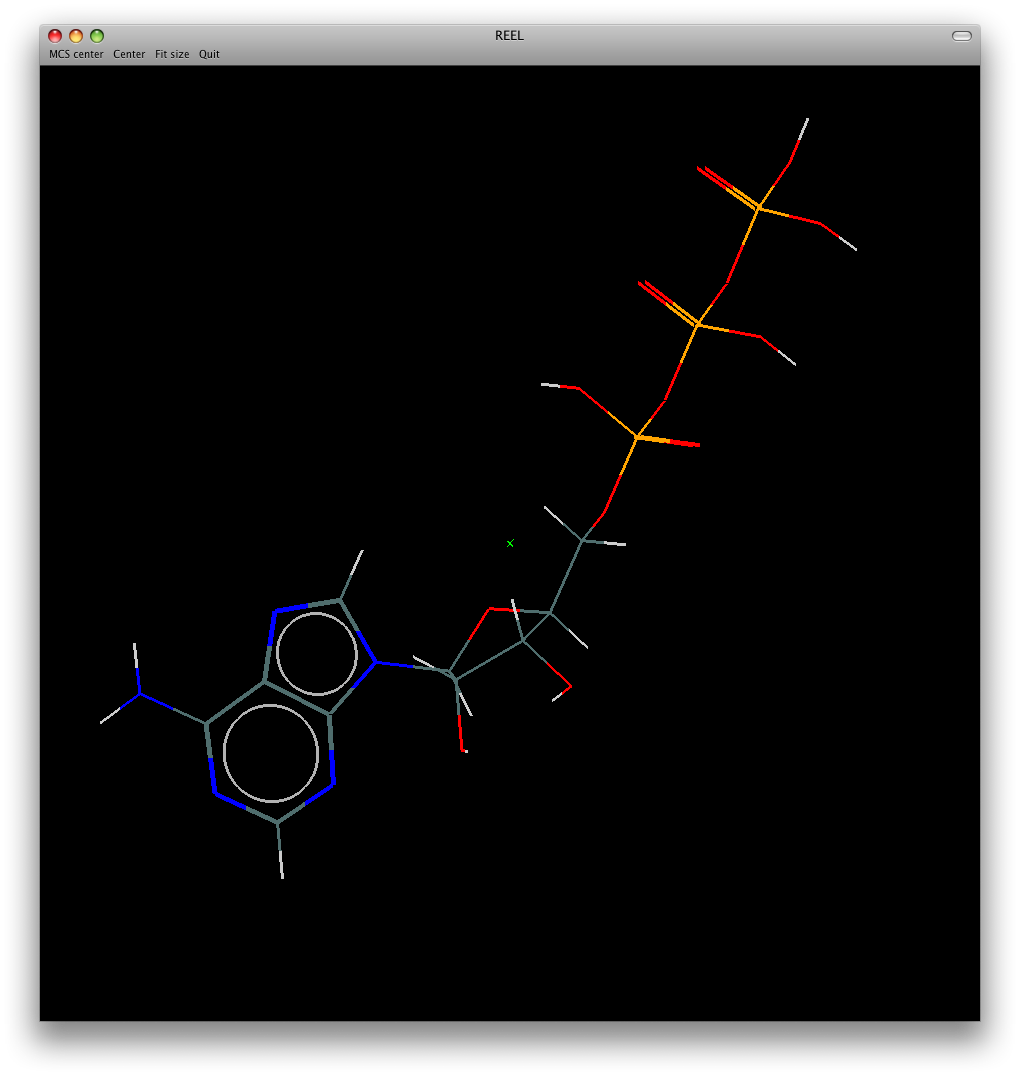The width and height of the screenshot is (1020, 1076).
Task: Click the blue amino nitrogen atom with two hydrogens
Action: click(x=140, y=692)
